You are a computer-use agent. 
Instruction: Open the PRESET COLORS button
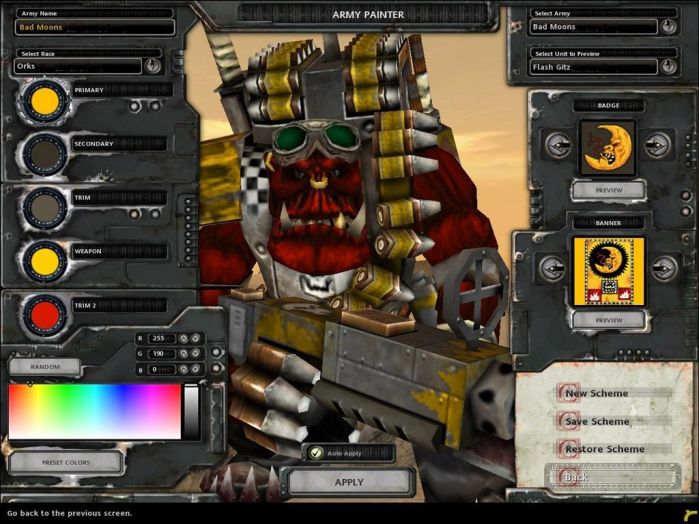click(66, 462)
